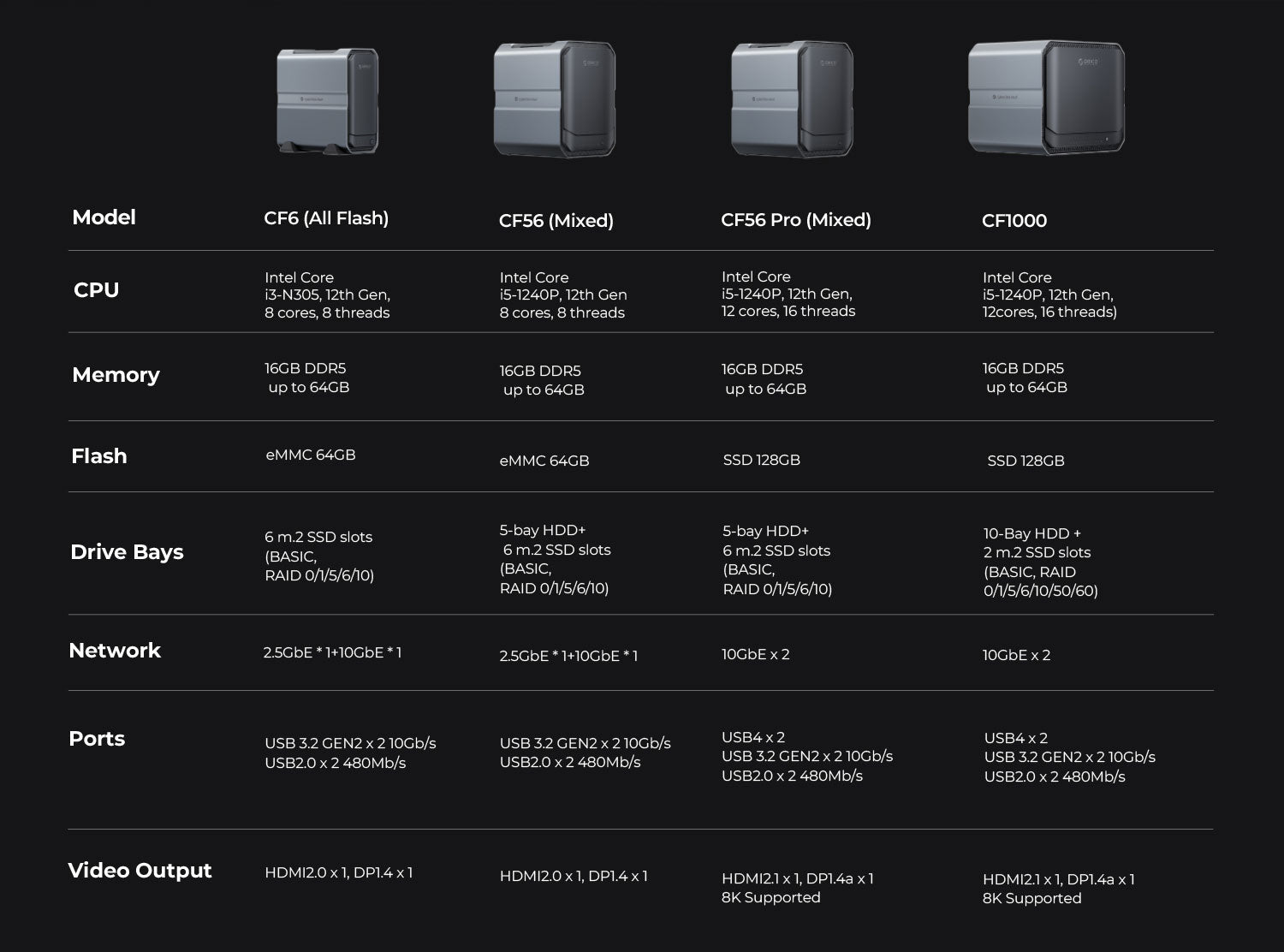Click the 'Drive Bays' row label

pyautogui.click(x=127, y=552)
